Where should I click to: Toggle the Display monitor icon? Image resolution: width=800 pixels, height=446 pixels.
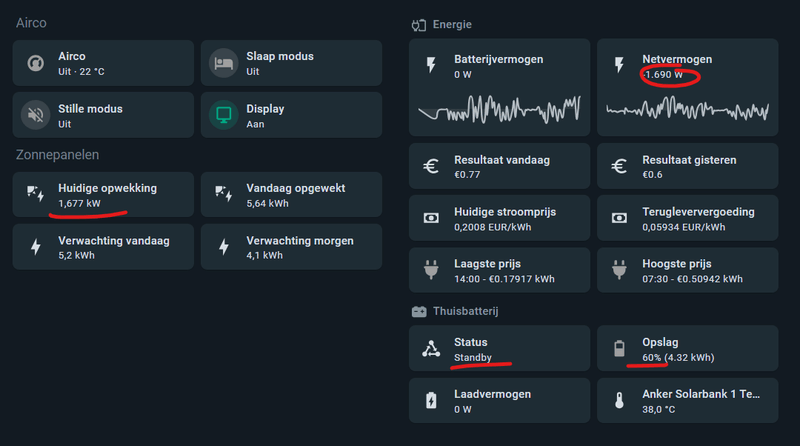pyautogui.click(x=223, y=115)
